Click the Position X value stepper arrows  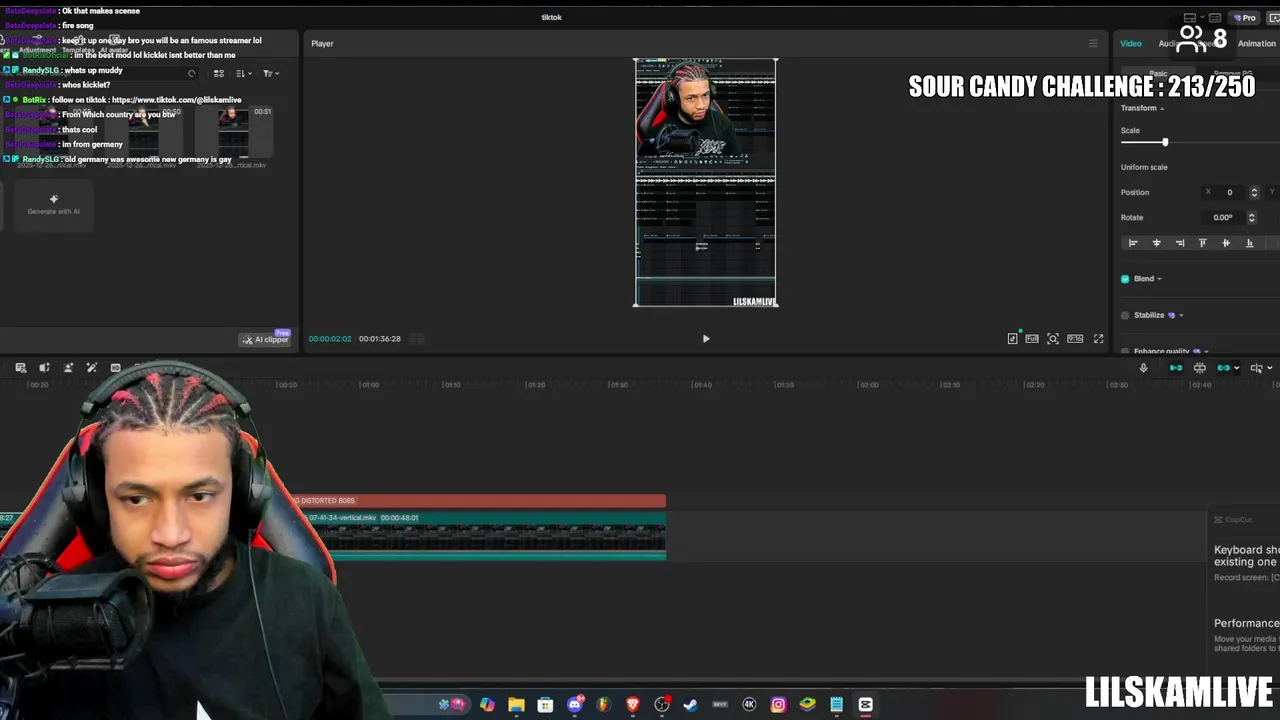coord(1254,192)
